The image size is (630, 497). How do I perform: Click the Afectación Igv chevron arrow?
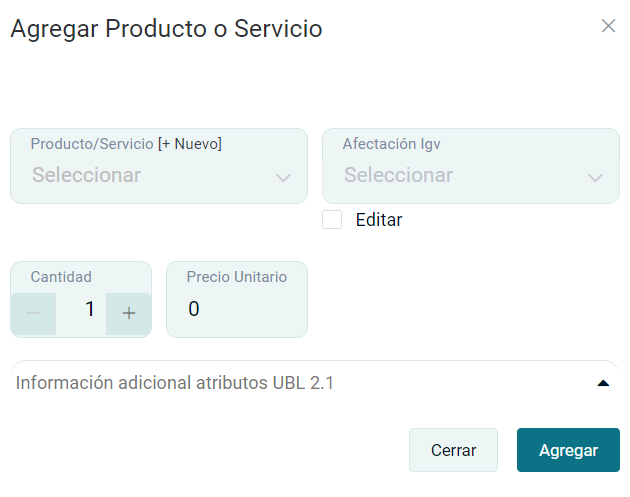(595, 177)
